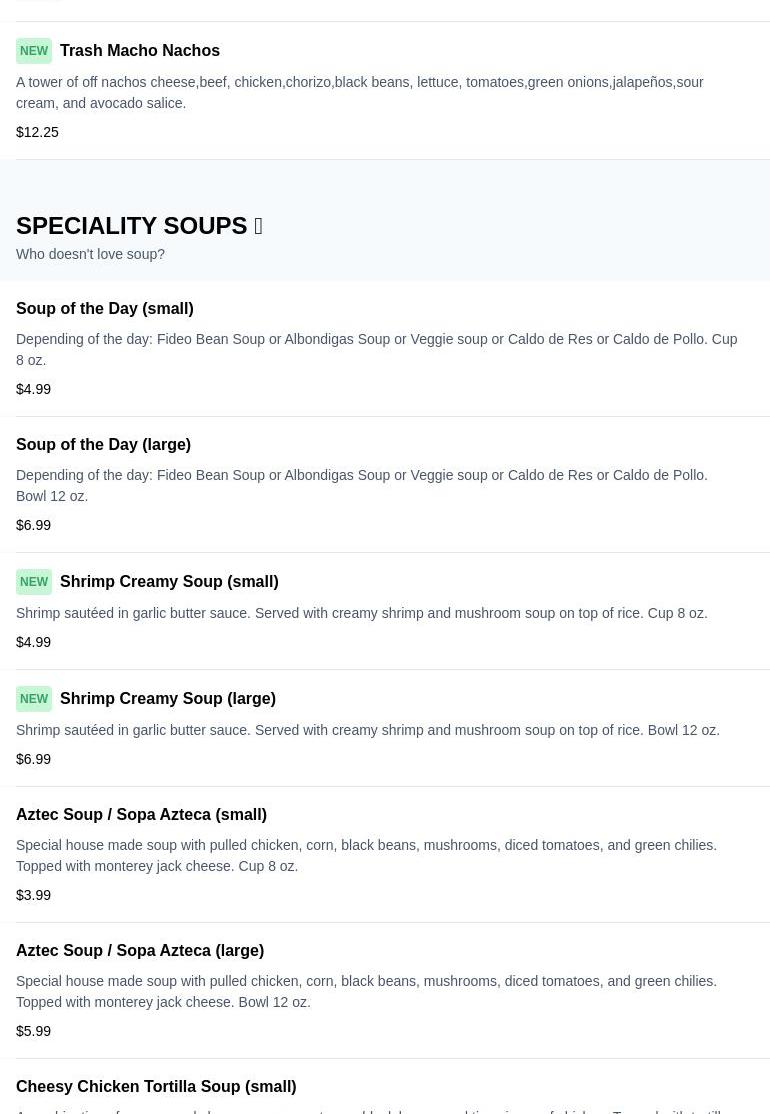Click the icon after the Speciality Soups heading
This screenshot has height=1114, width=770.
[x=258, y=226]
